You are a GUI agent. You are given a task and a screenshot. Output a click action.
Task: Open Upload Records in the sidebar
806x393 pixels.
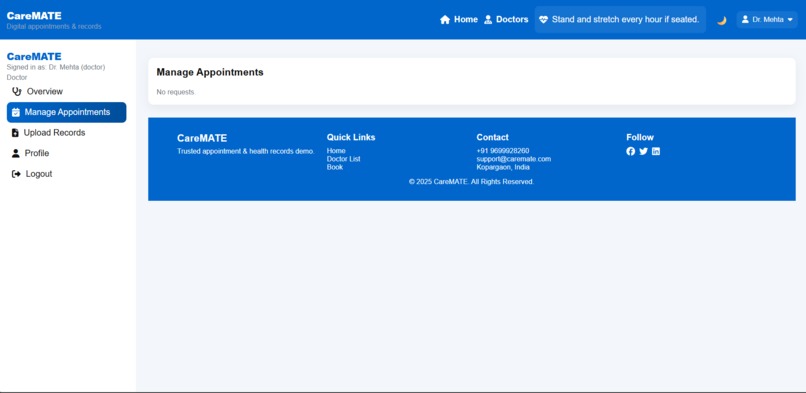(66, 133)
